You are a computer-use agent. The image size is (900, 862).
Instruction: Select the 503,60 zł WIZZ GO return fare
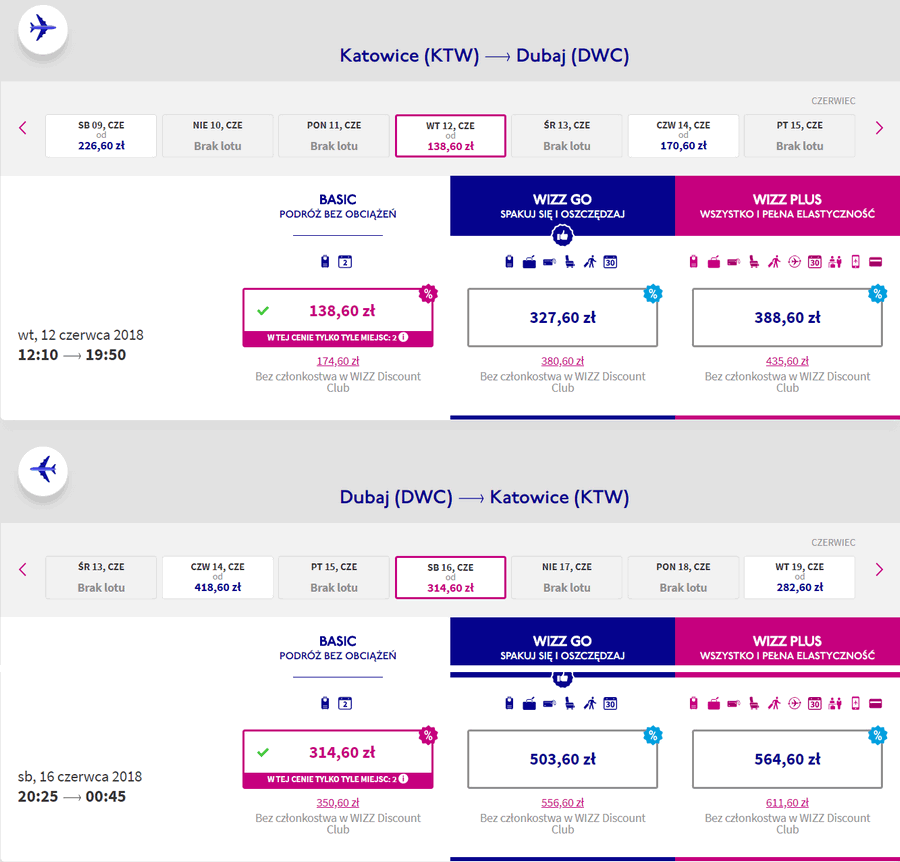(562, 759)
